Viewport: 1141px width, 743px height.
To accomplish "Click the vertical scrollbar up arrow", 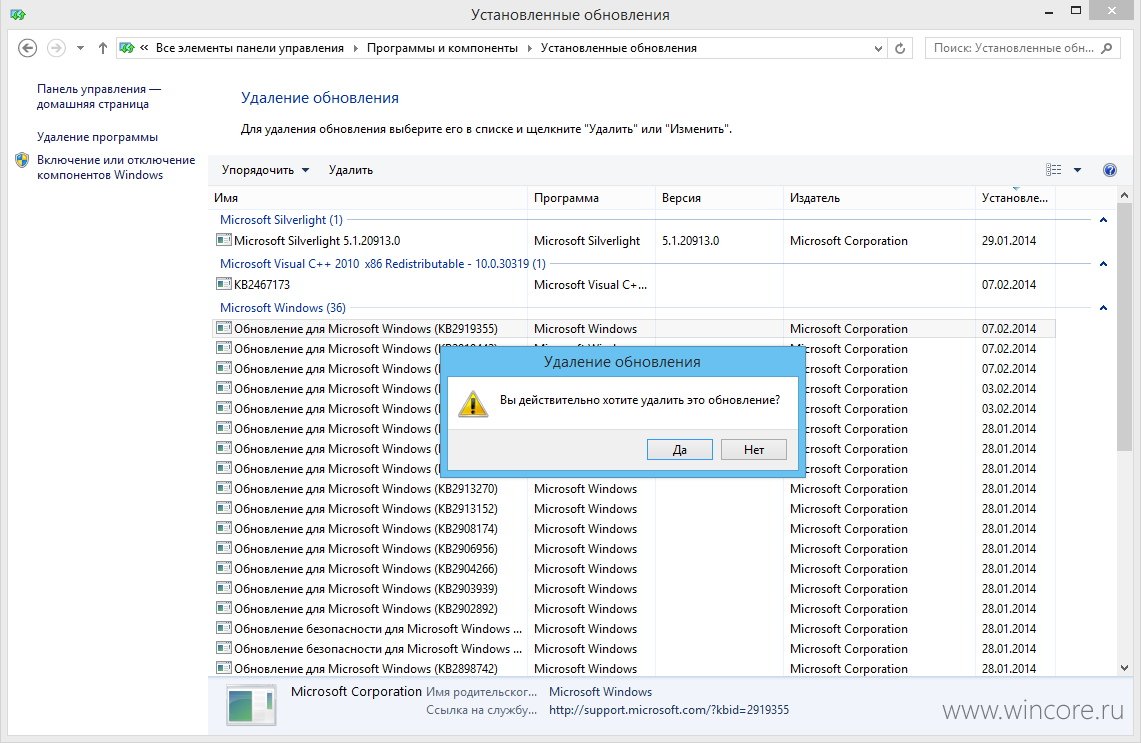I will point(1124,195).
